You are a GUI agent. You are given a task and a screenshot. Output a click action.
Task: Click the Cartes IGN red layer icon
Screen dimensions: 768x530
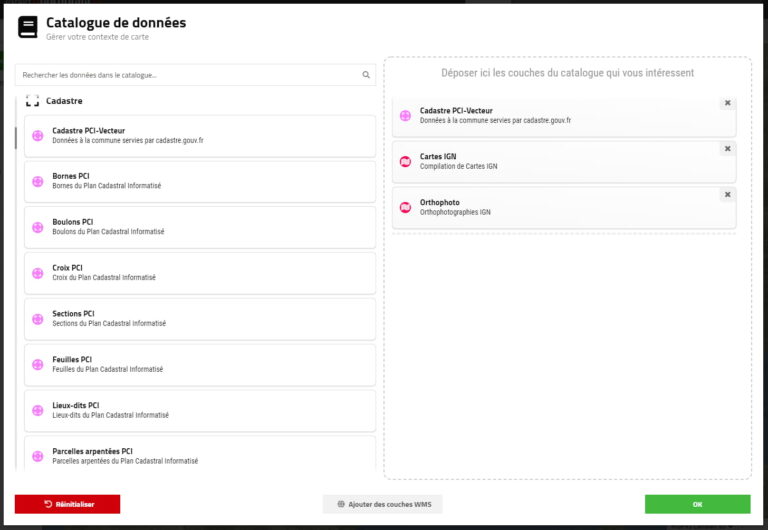405,162
